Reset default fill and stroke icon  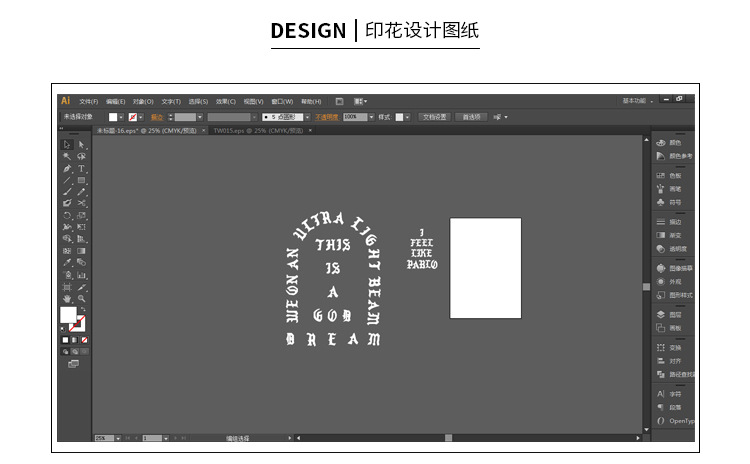tap(63, 329)
